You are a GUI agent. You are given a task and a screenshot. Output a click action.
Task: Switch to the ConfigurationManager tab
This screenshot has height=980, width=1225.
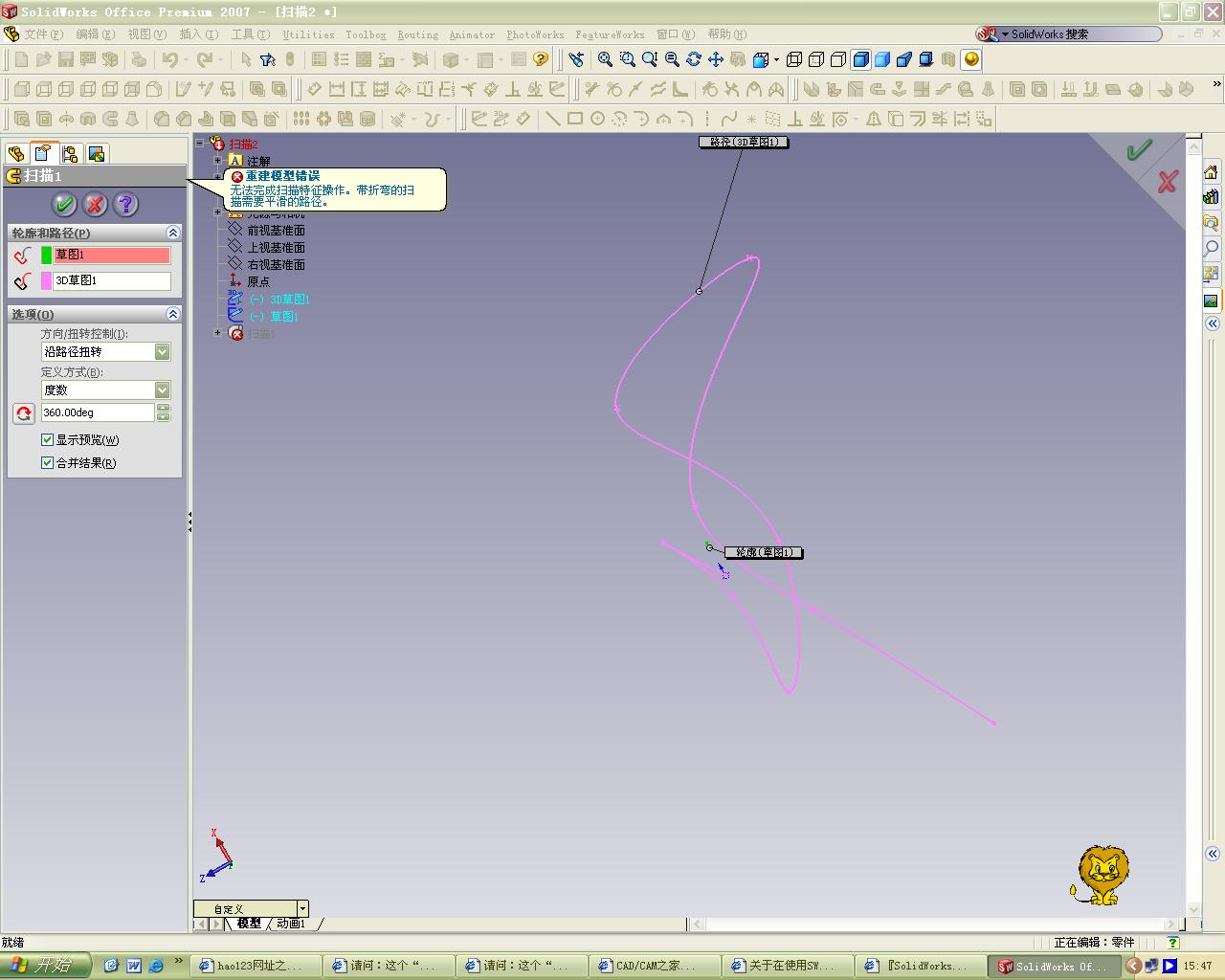coord(70,153)
